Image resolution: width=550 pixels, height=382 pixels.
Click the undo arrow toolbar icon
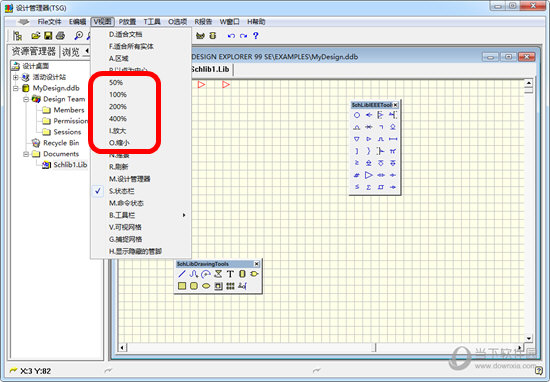point(231,35)
